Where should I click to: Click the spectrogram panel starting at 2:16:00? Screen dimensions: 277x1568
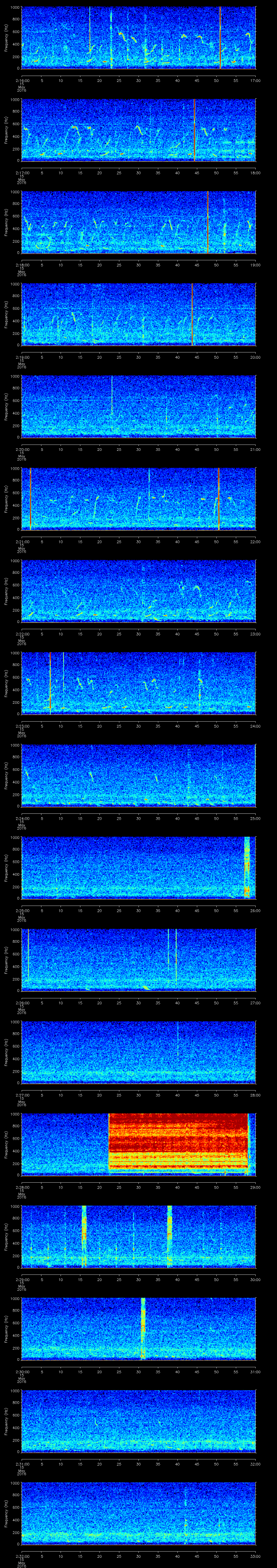click(139, 38)
